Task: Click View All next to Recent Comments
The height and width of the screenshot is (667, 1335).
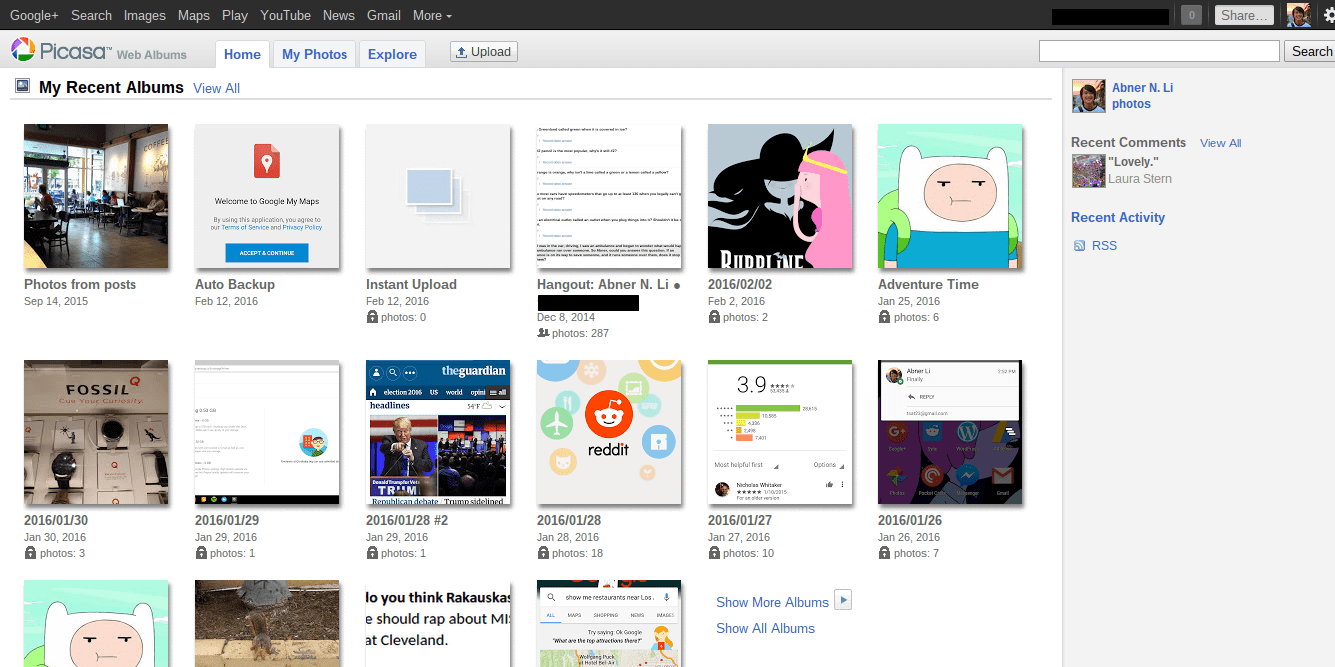Action: (x=1220, y=143)
